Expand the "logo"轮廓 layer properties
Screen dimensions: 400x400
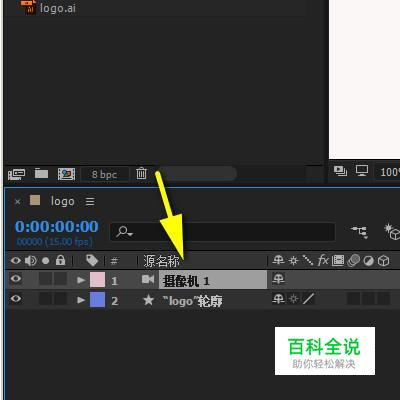[x=81, y=300]
